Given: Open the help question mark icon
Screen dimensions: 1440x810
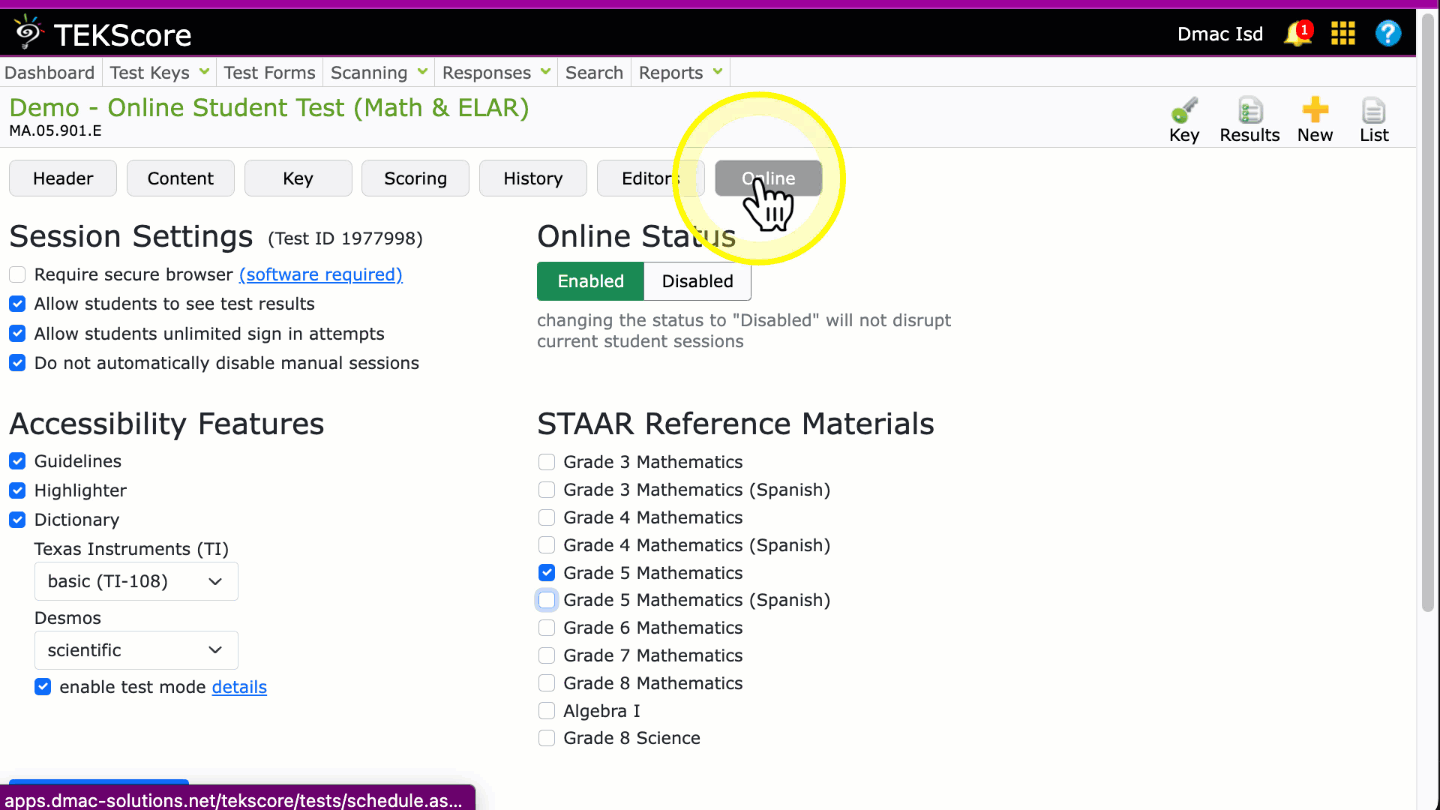Looking at the screenshot, I should click(x=1388, y=34).
